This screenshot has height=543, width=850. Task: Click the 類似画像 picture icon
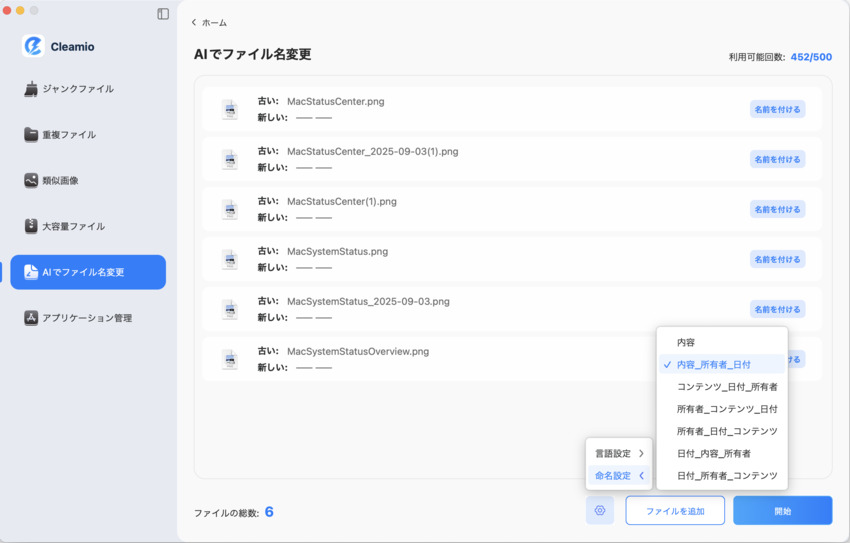[x=31, y=180]
